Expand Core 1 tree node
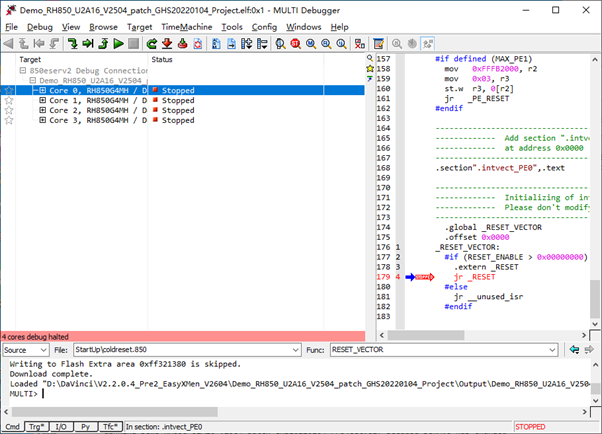The width and height of the screenshot is (602, 434). coord(43,100)
